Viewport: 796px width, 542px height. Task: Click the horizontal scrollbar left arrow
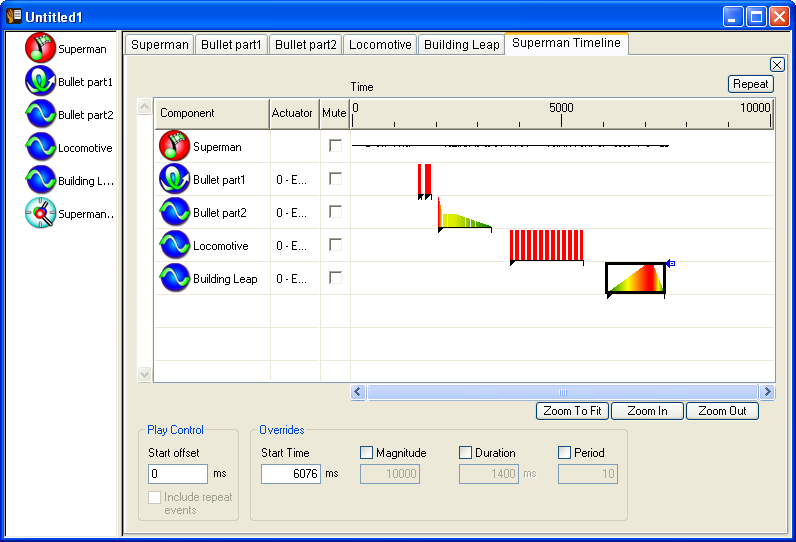pos(358,392)
